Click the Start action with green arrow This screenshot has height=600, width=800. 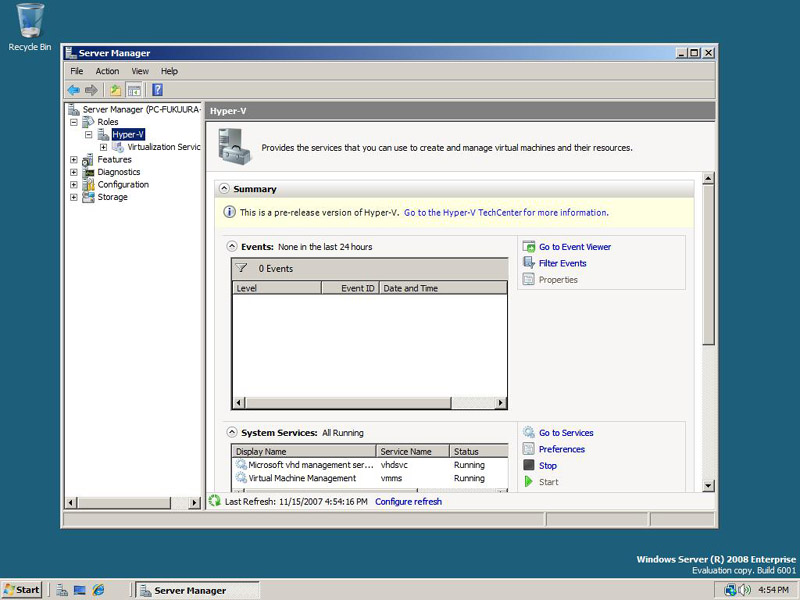click(x=548, y=482)
